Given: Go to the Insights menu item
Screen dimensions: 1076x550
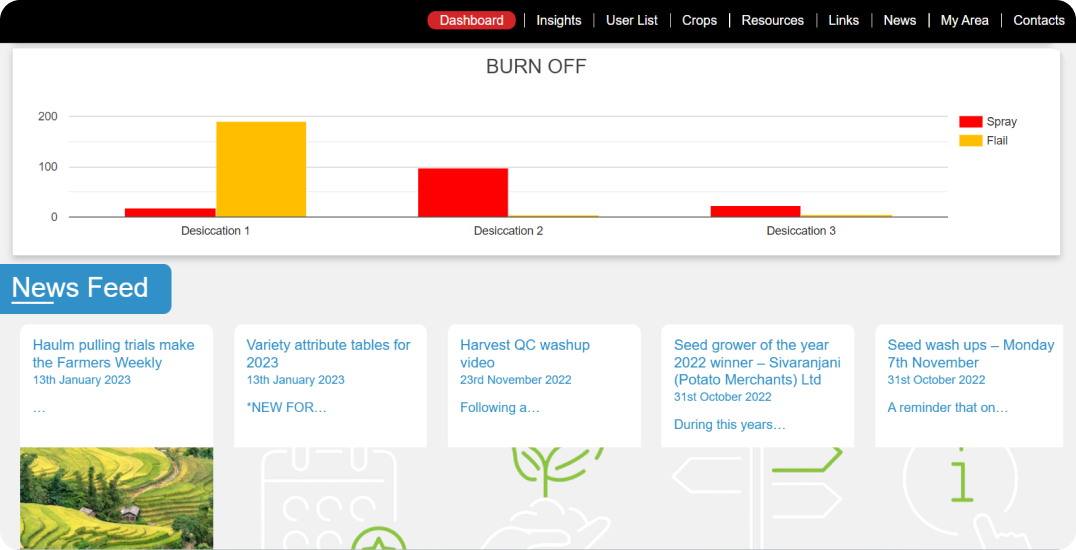Looking at the screenshot, I should coord(558,20).
